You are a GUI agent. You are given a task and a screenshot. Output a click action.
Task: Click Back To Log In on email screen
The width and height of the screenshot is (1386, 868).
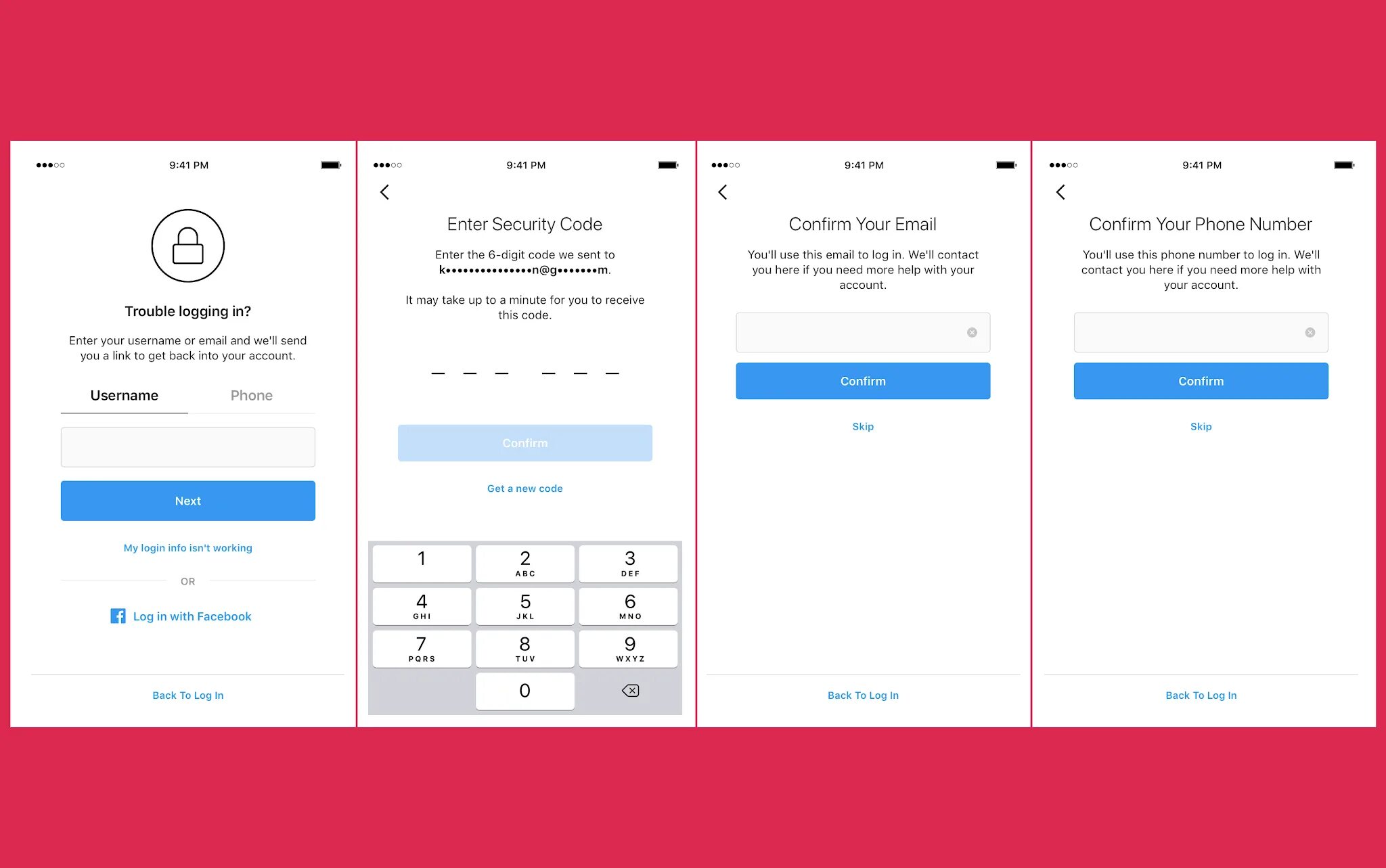(861, 694)
